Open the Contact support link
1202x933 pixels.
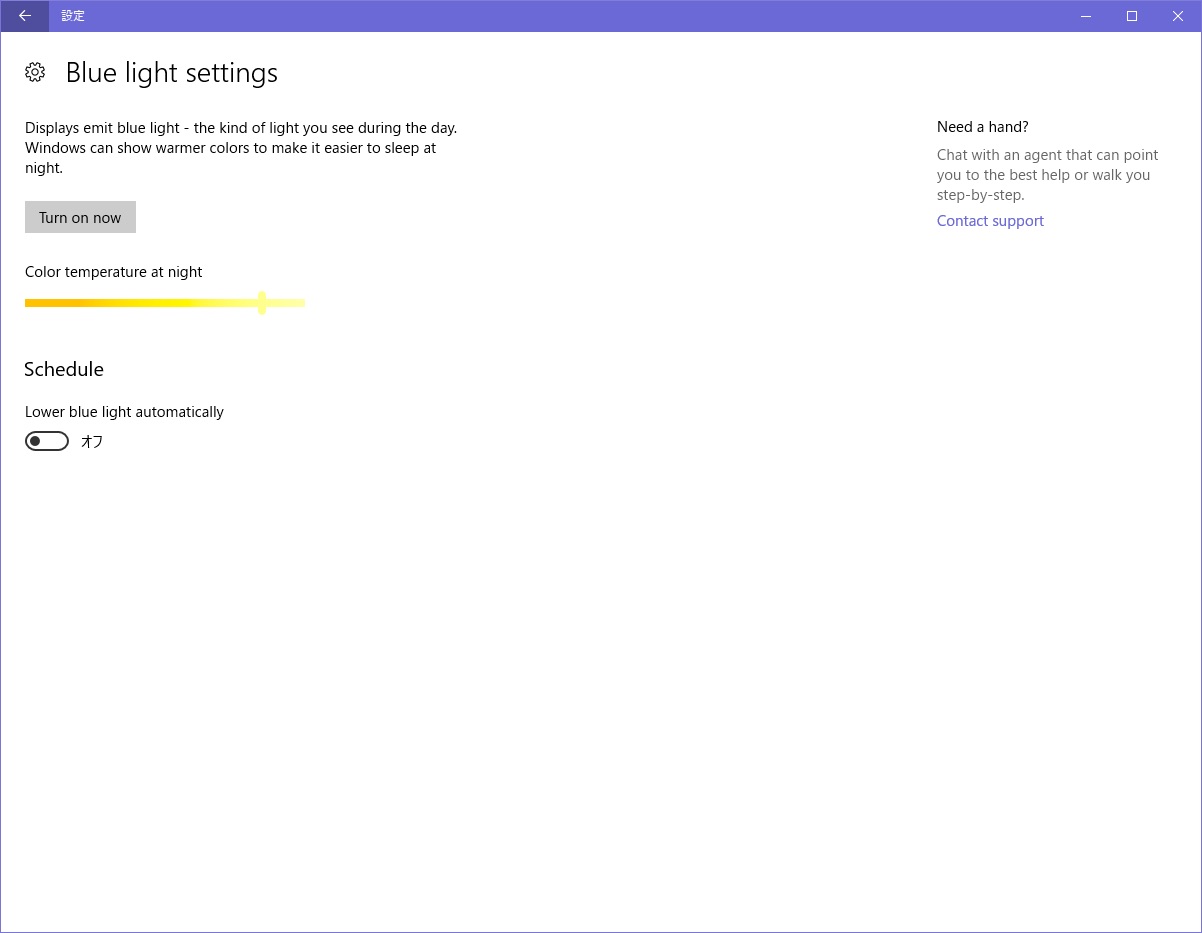point(990,221)
